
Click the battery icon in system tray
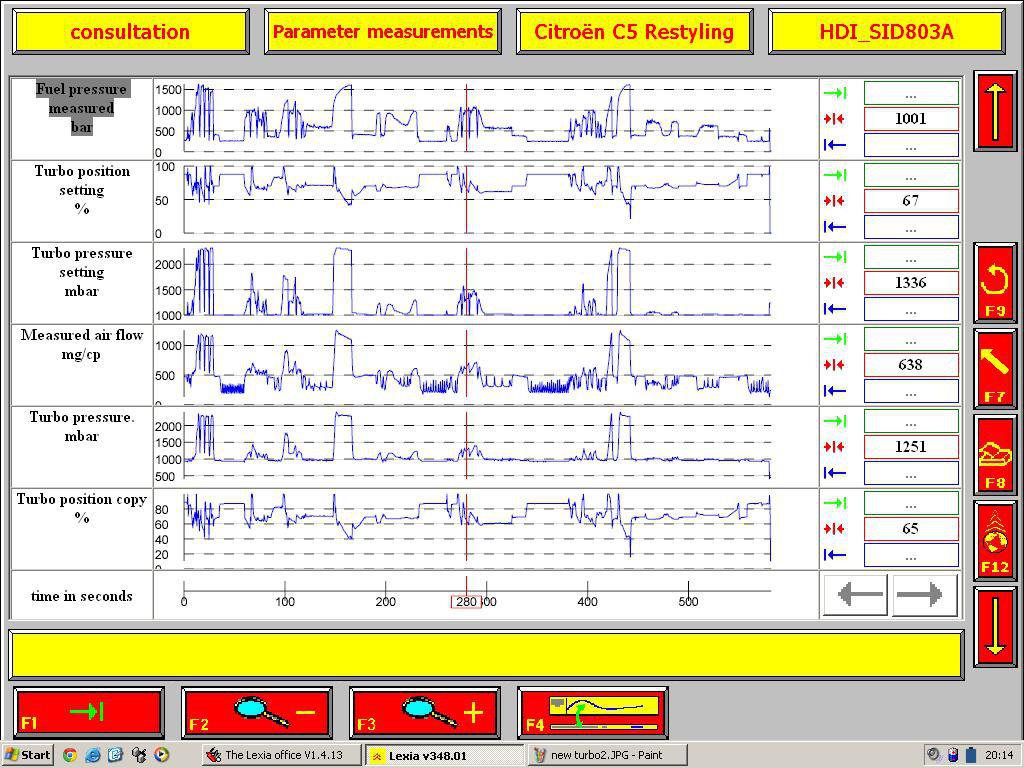click(x=970, y=755)
